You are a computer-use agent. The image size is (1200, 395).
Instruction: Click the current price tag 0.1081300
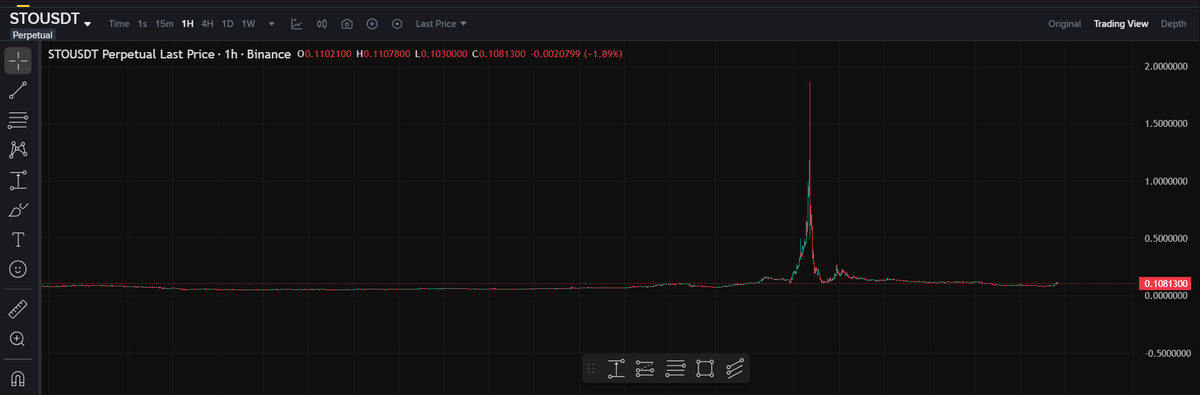pos(1165,284)
